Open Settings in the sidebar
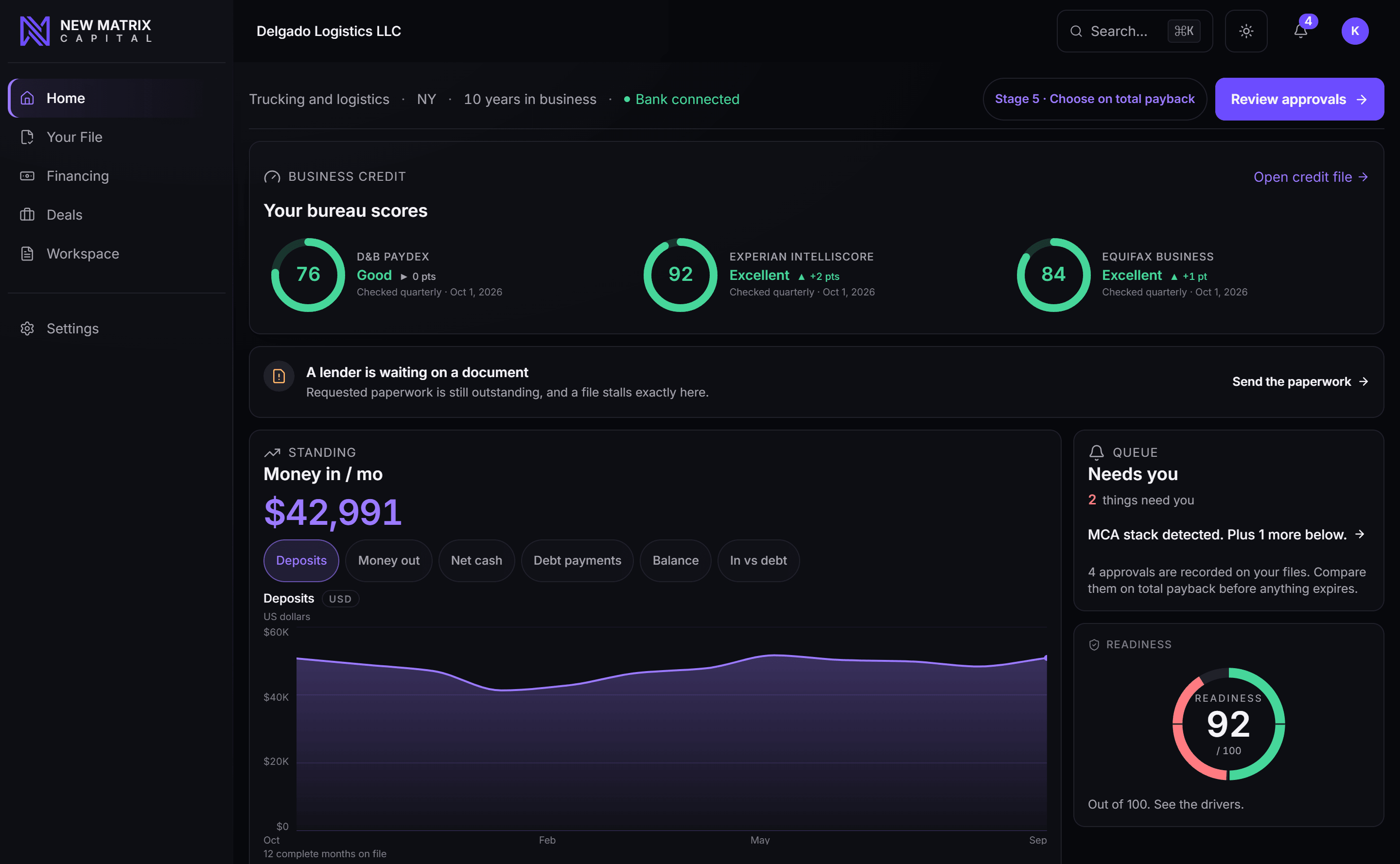The image size is (1400, 864). pos(117,328)
